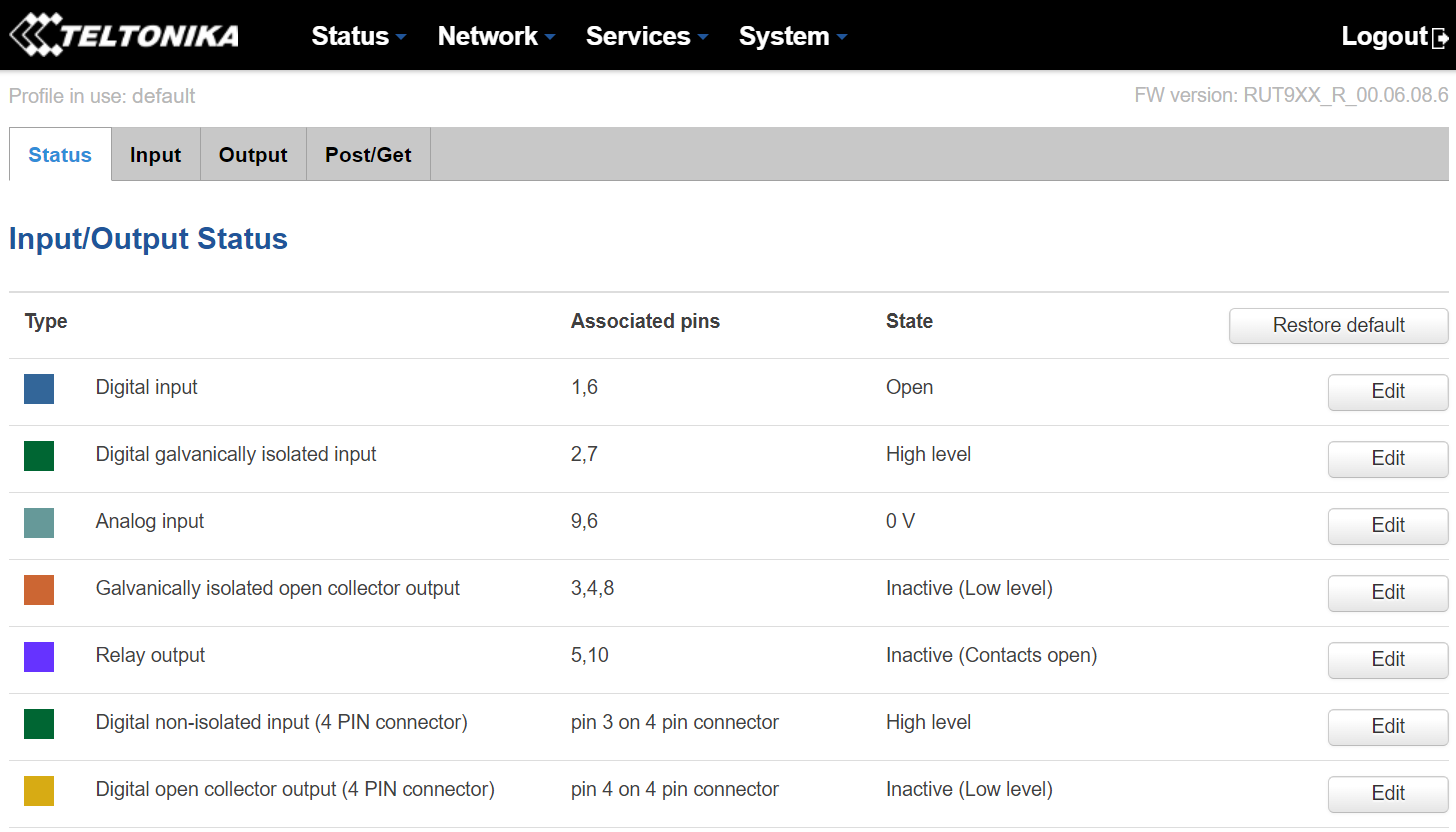This screenshot has width=1456, height=832.
Task: Click the purple Relay output color square
Action: click(x=39, y=656)
